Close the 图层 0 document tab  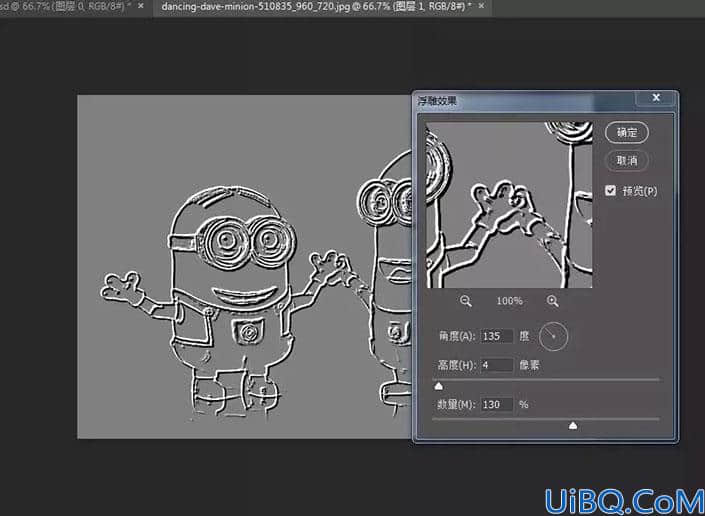[141, 6]
